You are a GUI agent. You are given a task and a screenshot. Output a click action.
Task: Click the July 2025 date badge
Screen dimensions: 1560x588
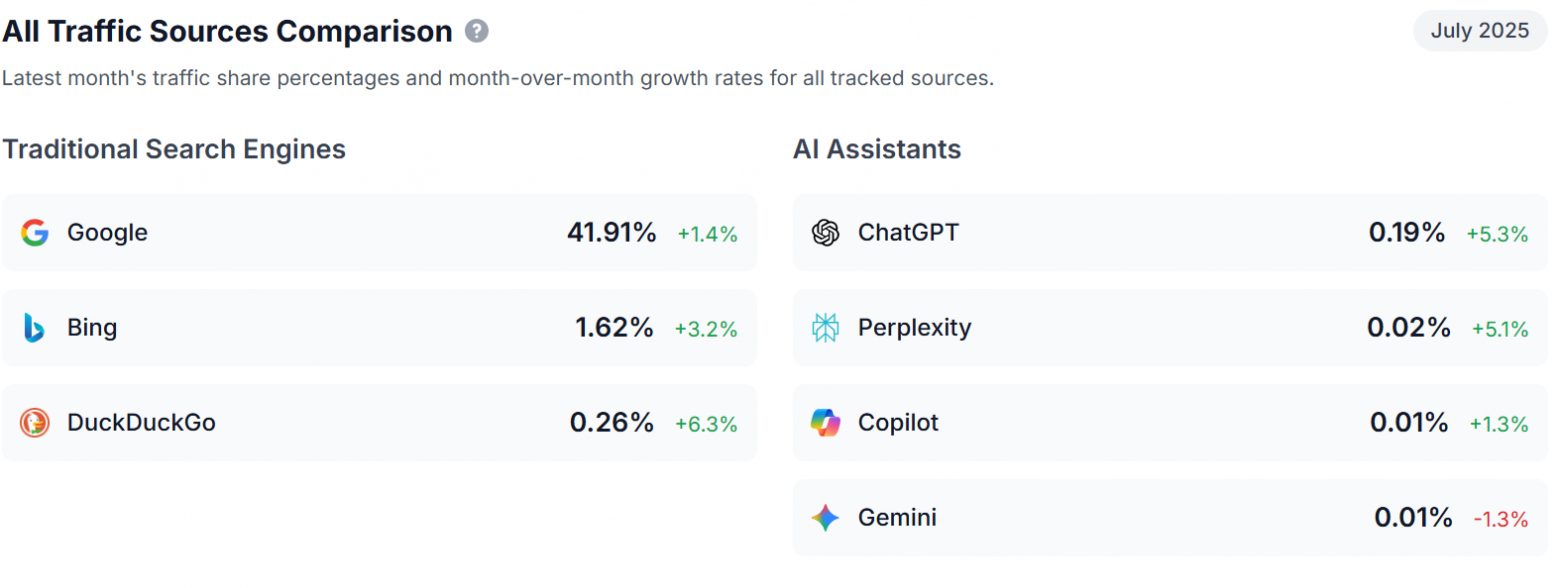1479,31
